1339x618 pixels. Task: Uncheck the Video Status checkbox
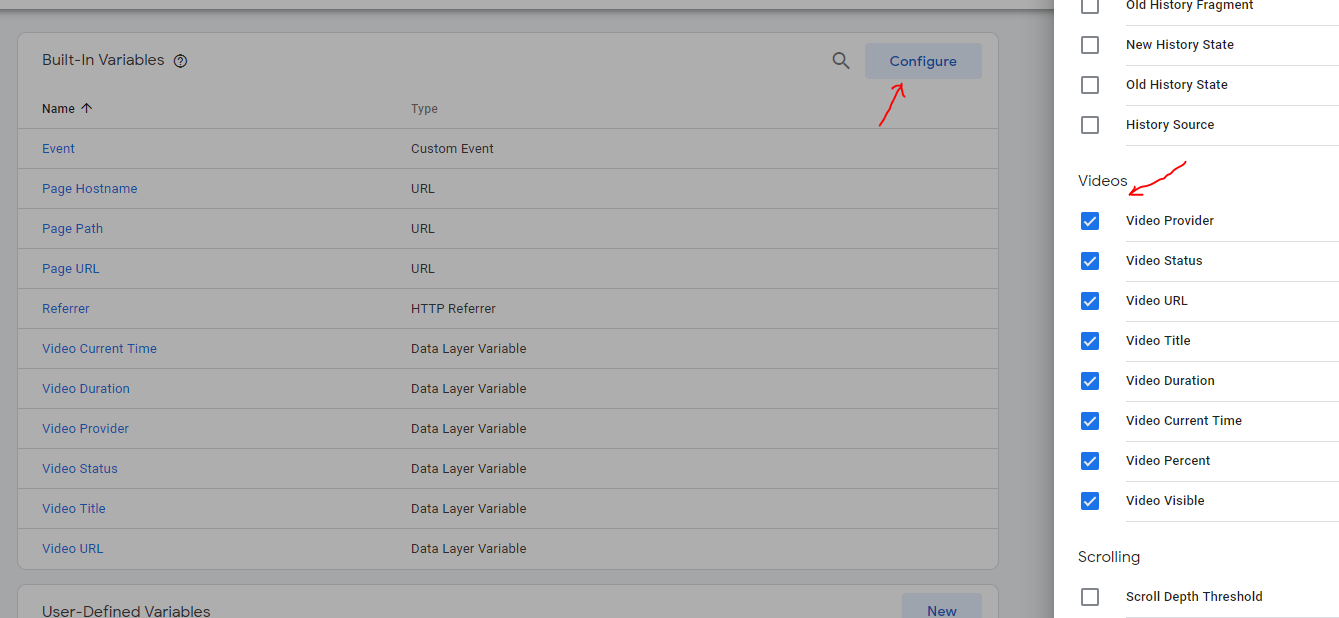click(x=1090, y=261)
